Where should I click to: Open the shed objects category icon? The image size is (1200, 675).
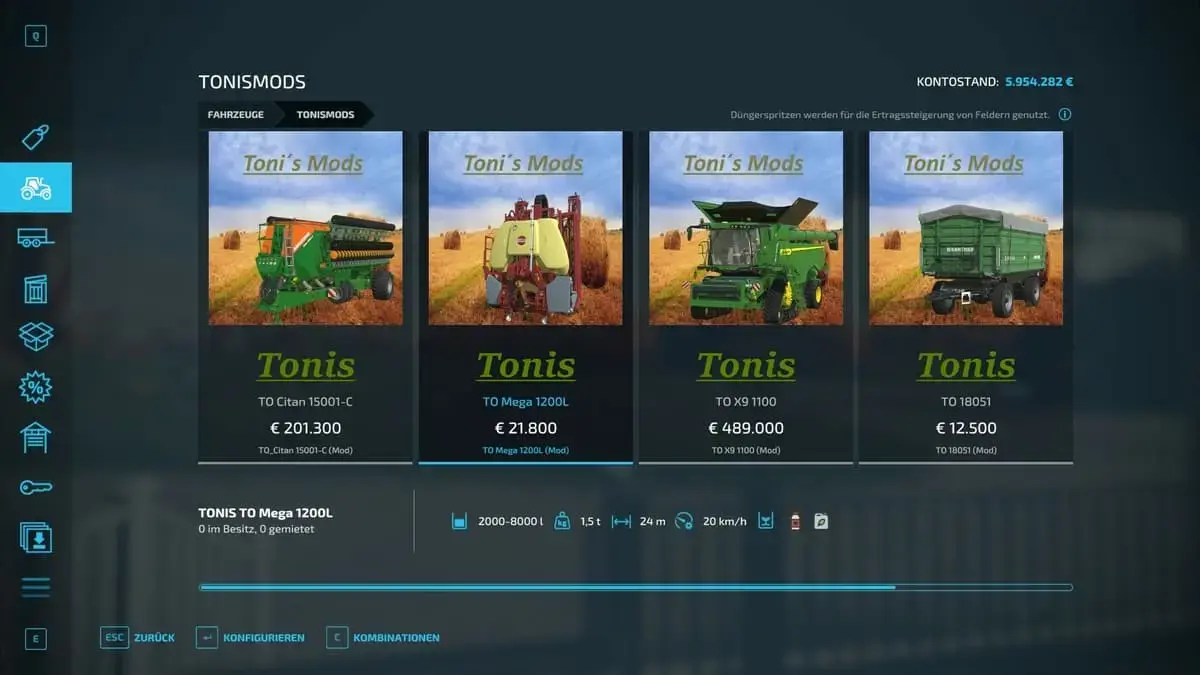[x=36, y=288]
